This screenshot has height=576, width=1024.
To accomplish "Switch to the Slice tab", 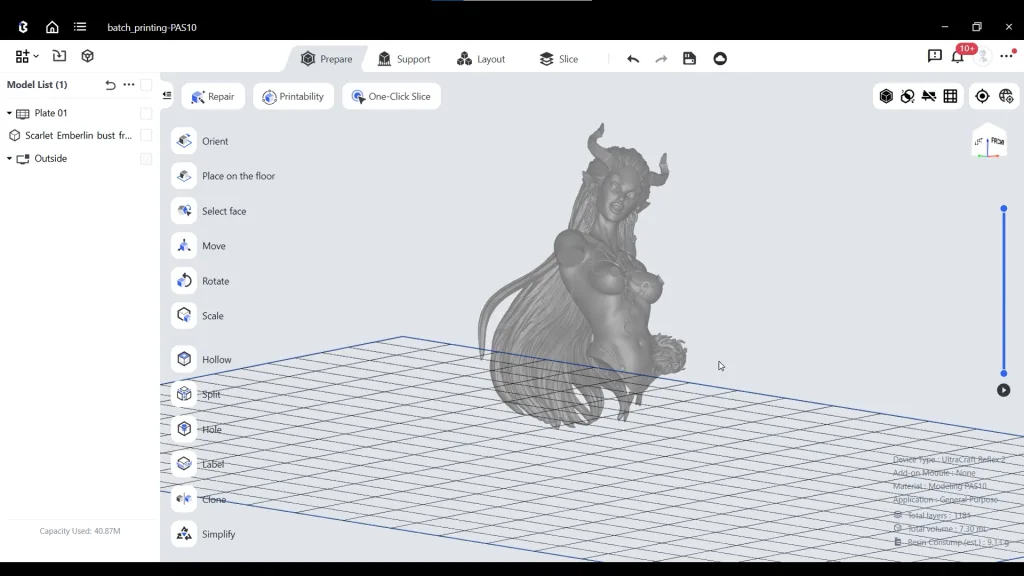I will click(559, 59).
